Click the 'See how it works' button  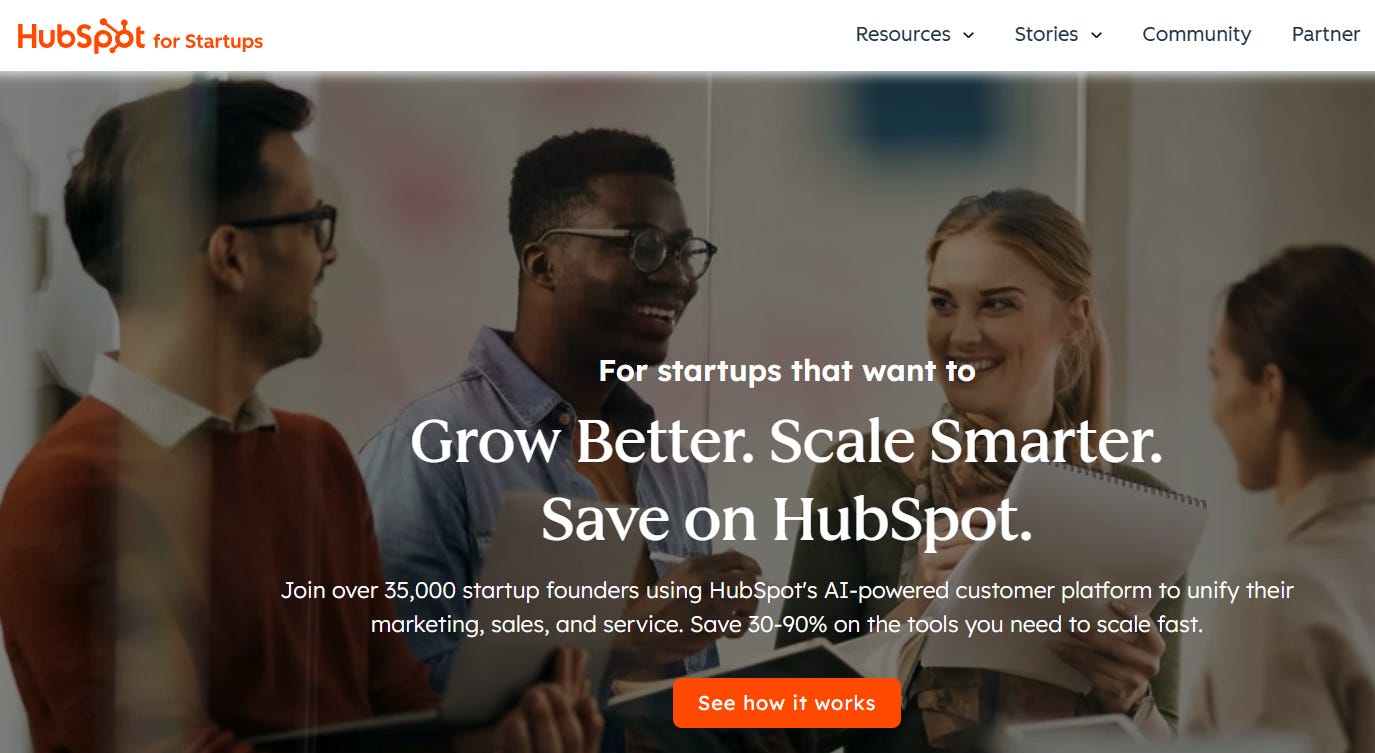pyautogui.click(x=786, y=703)
